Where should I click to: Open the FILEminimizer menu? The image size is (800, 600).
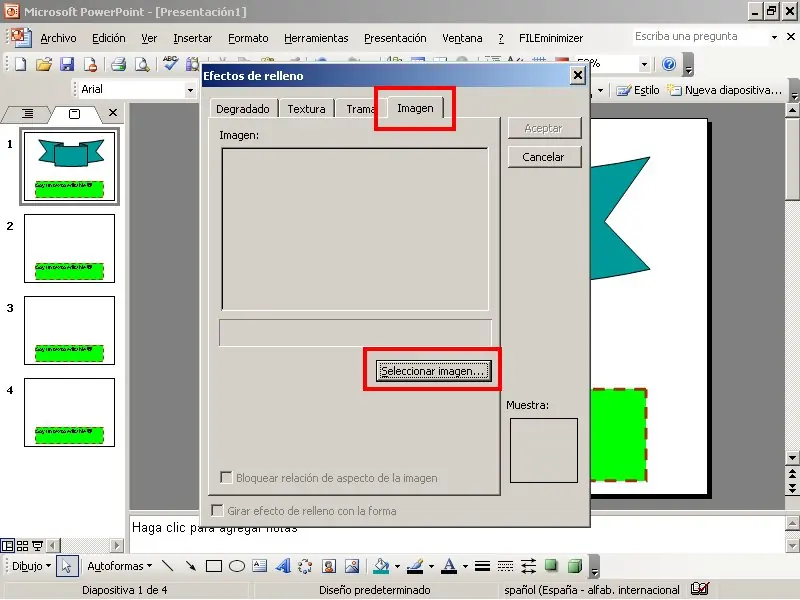point(551,38)
